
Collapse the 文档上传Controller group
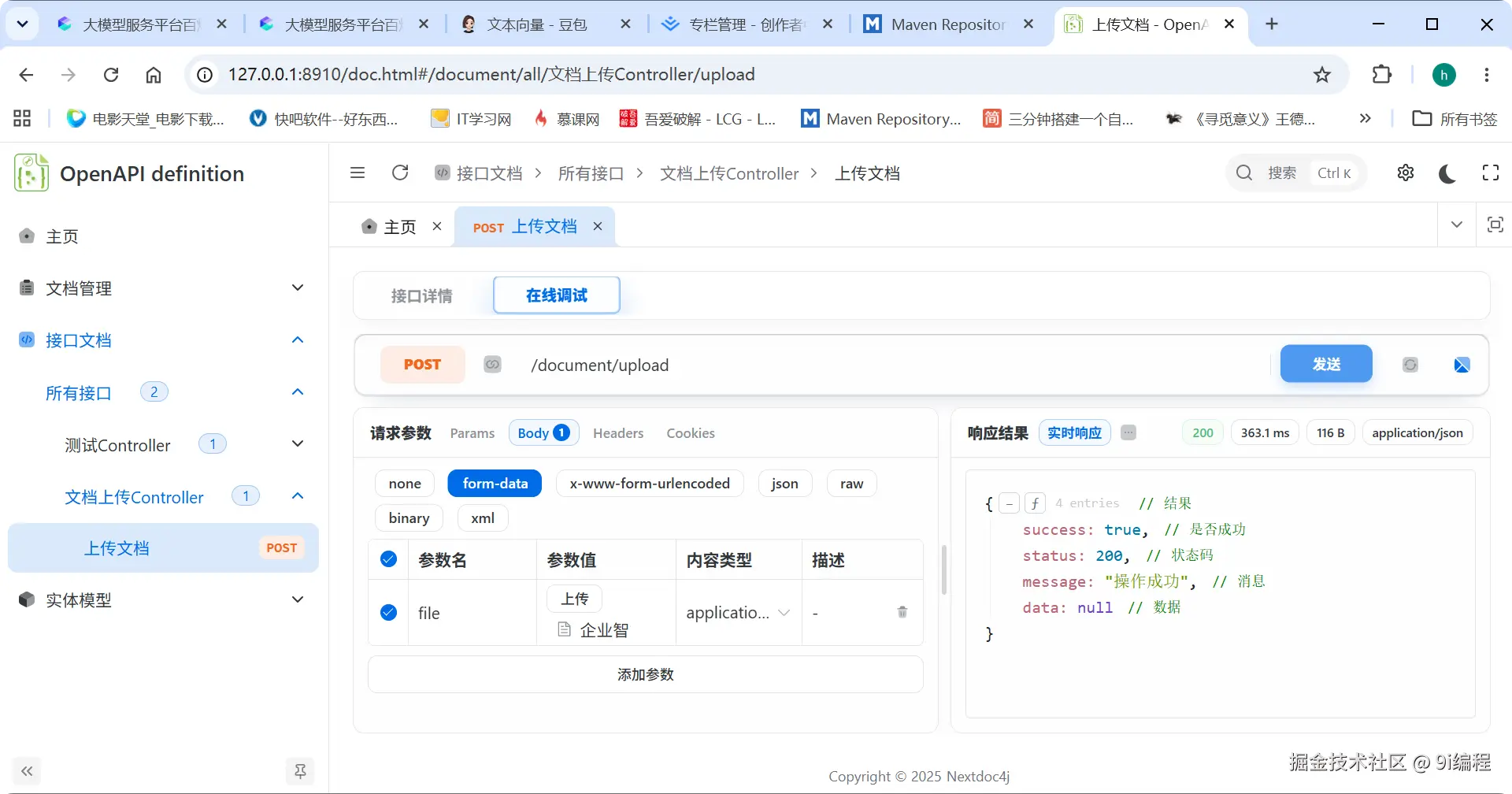click(161, 496)
